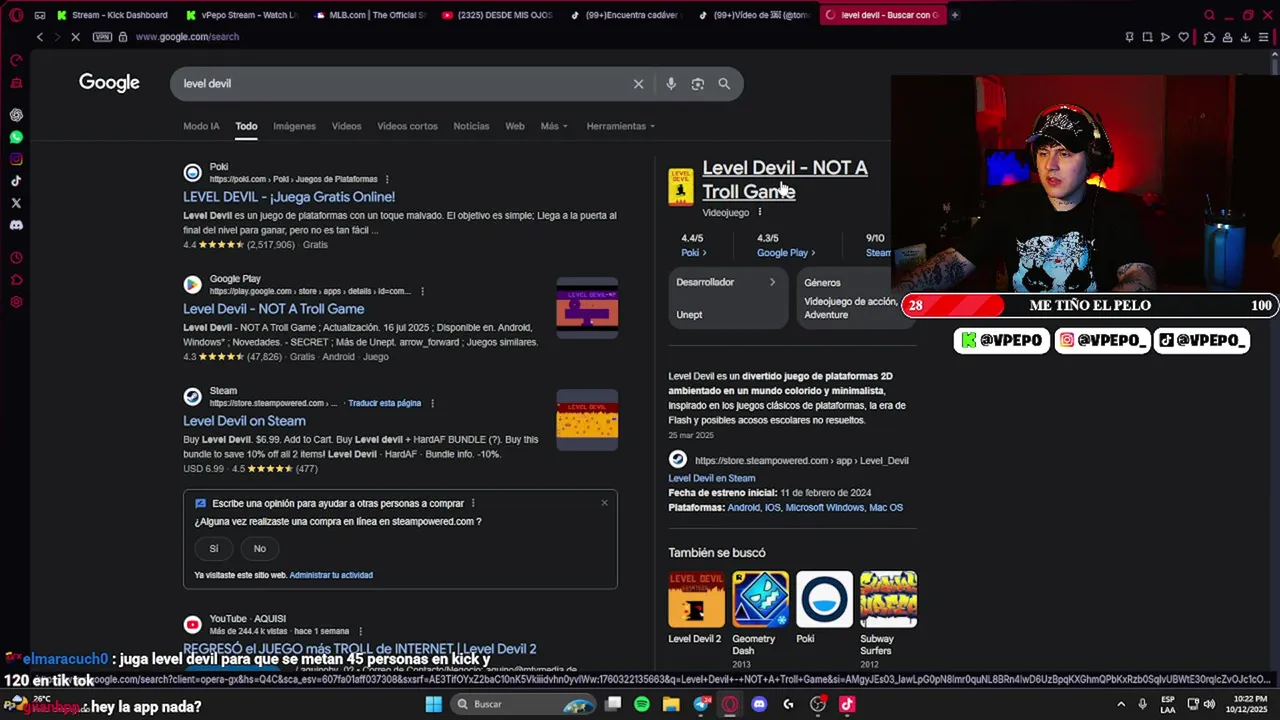Open Easy Setup menu icon
Viewport: 1280px width, 720px height.
[x=1265, y=37]
